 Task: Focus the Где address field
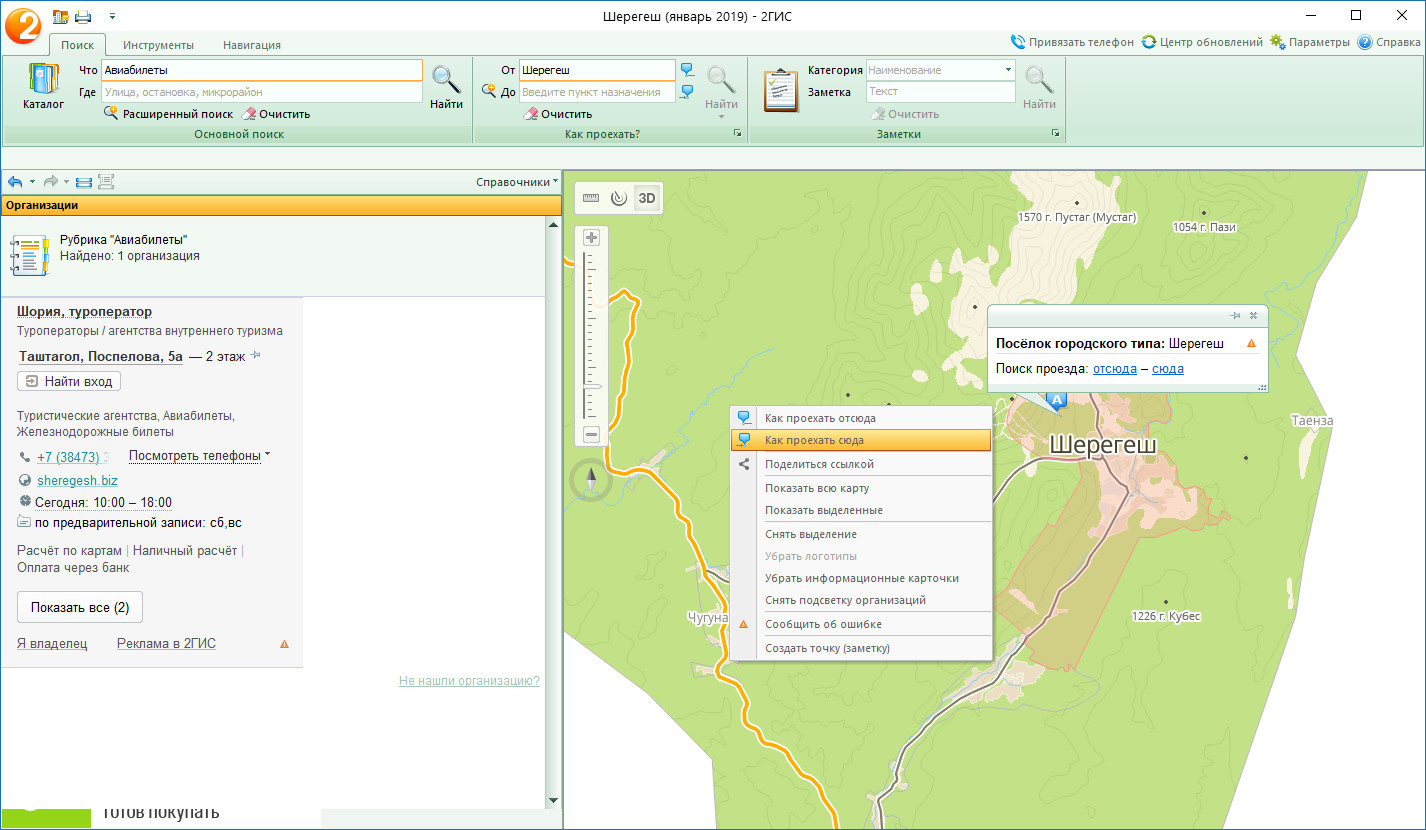click(262, 92)
